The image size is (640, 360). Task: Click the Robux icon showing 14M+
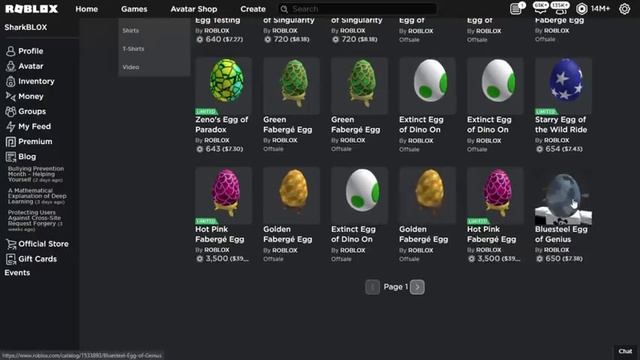[582, 9]
